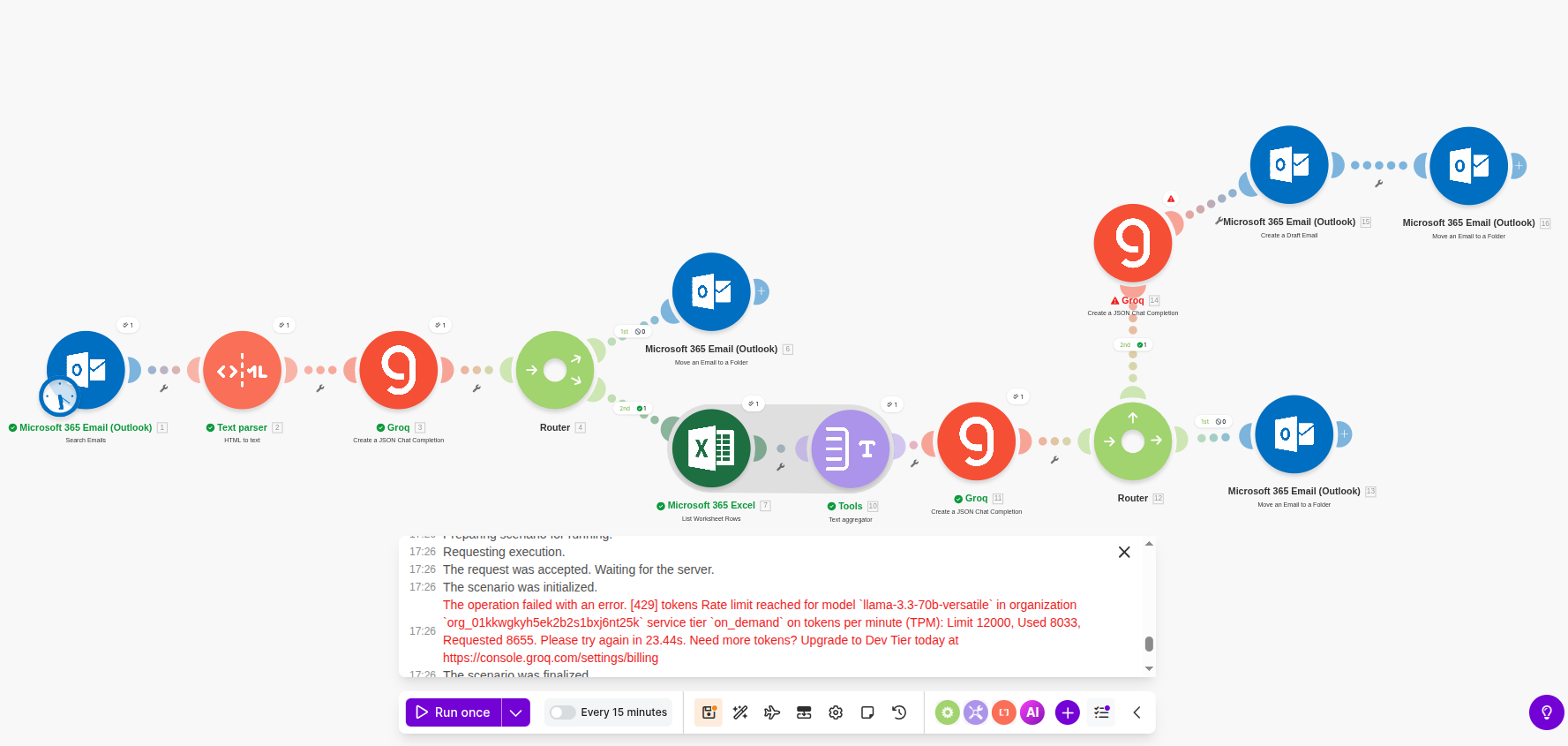The width and height of the screenshot is (1568, 746).
Task: Click the operations bubble above Outlook Search Emails
Action: (x=128, y=325)
